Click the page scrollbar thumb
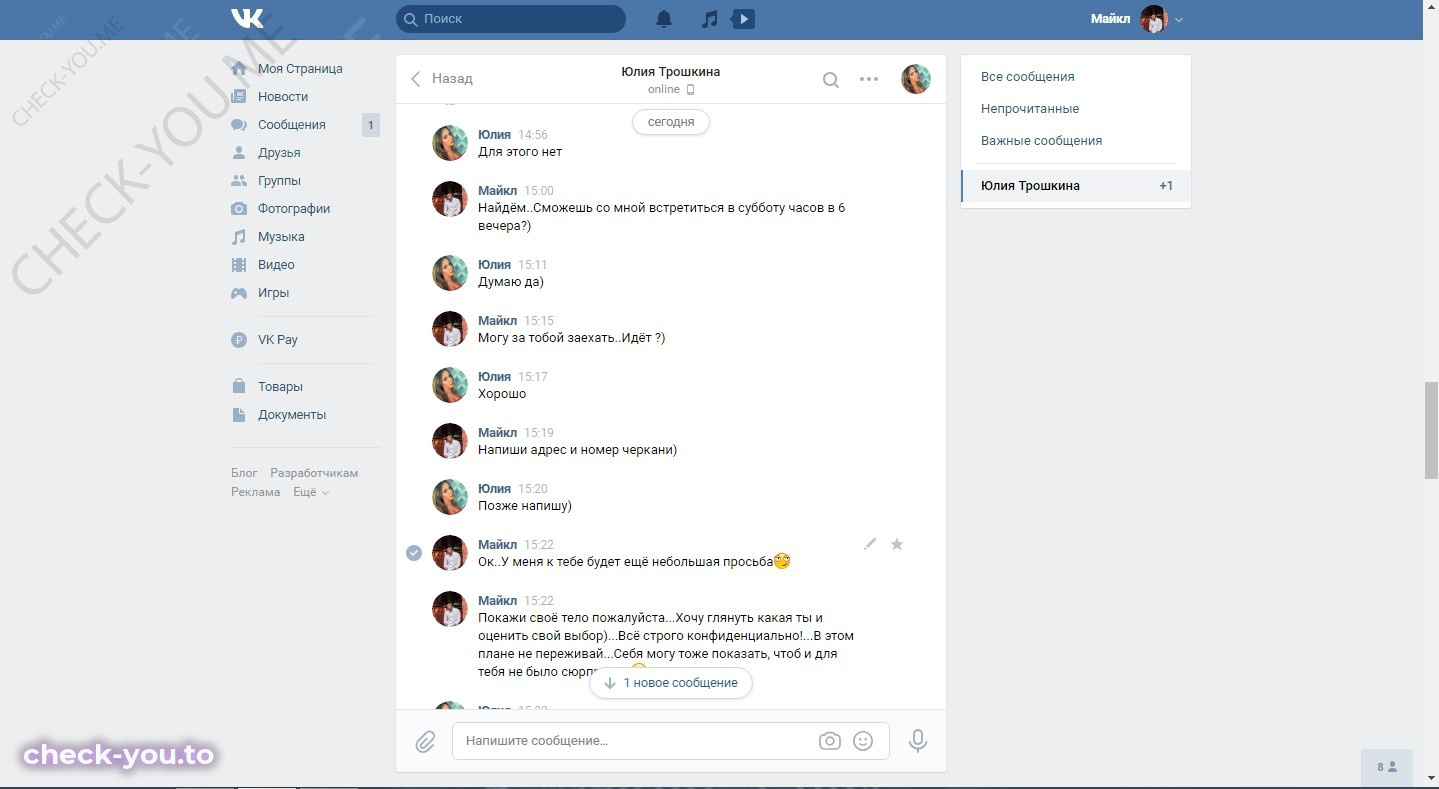1439x789 pixels. point(1431,430)
